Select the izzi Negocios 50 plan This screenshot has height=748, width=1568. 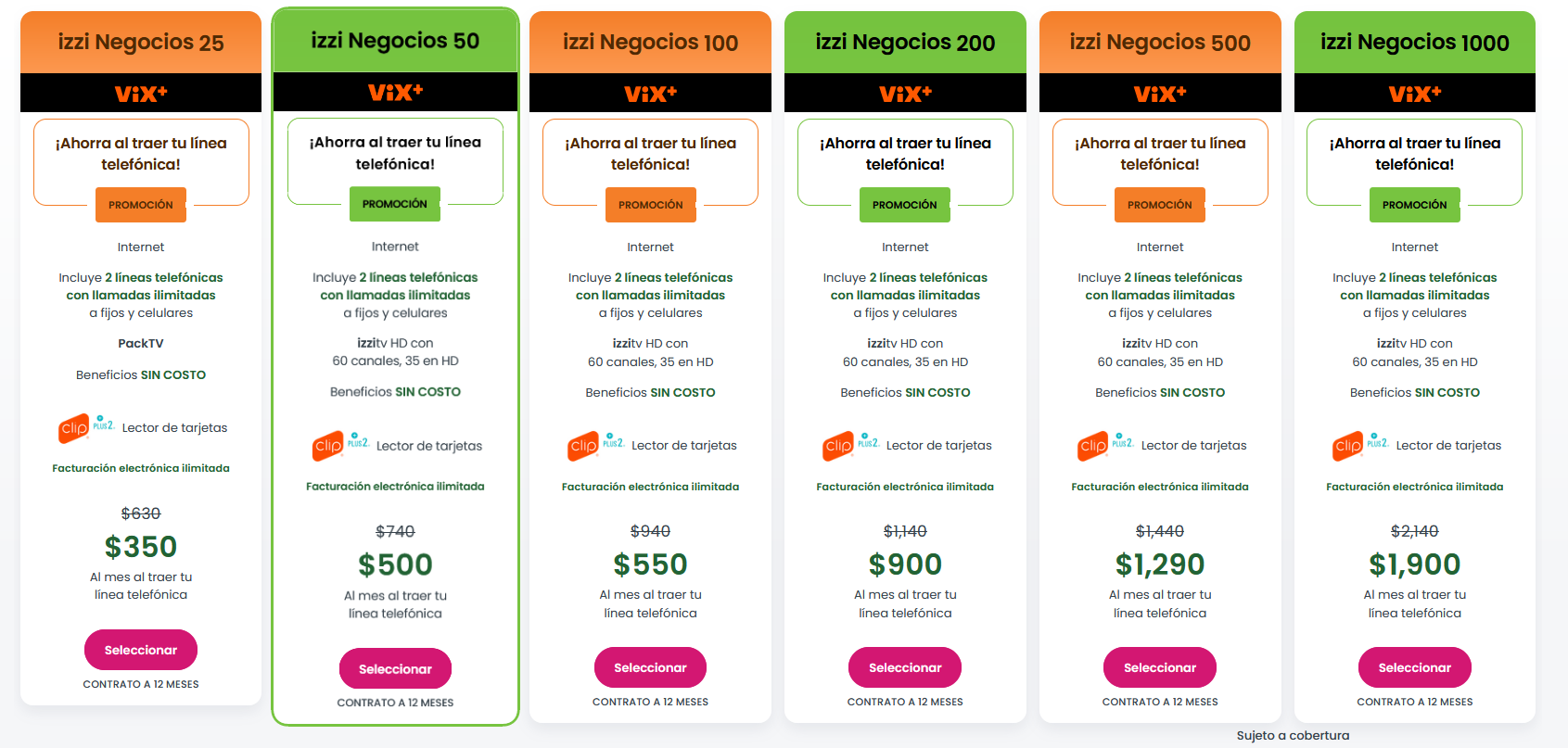click(395, 669)
